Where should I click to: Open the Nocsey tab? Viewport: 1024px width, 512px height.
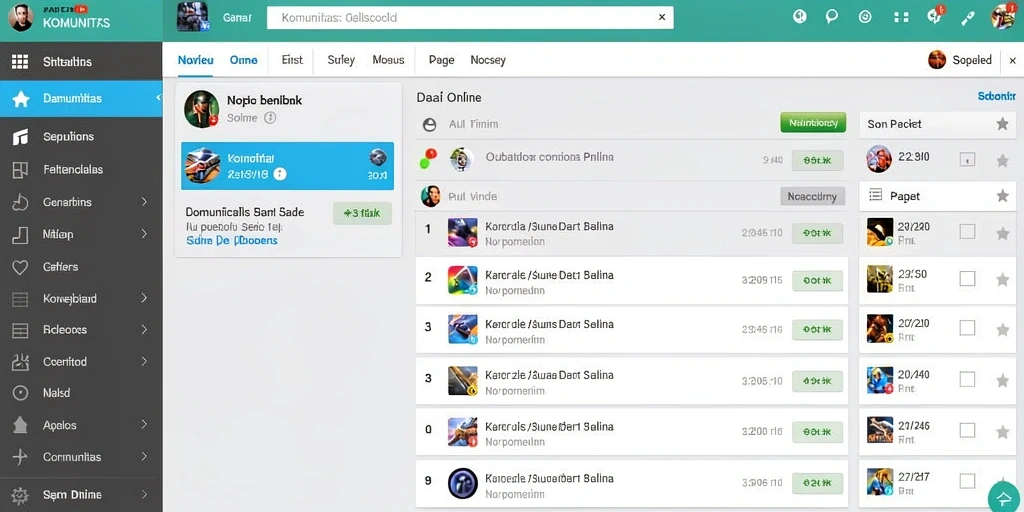488,60
